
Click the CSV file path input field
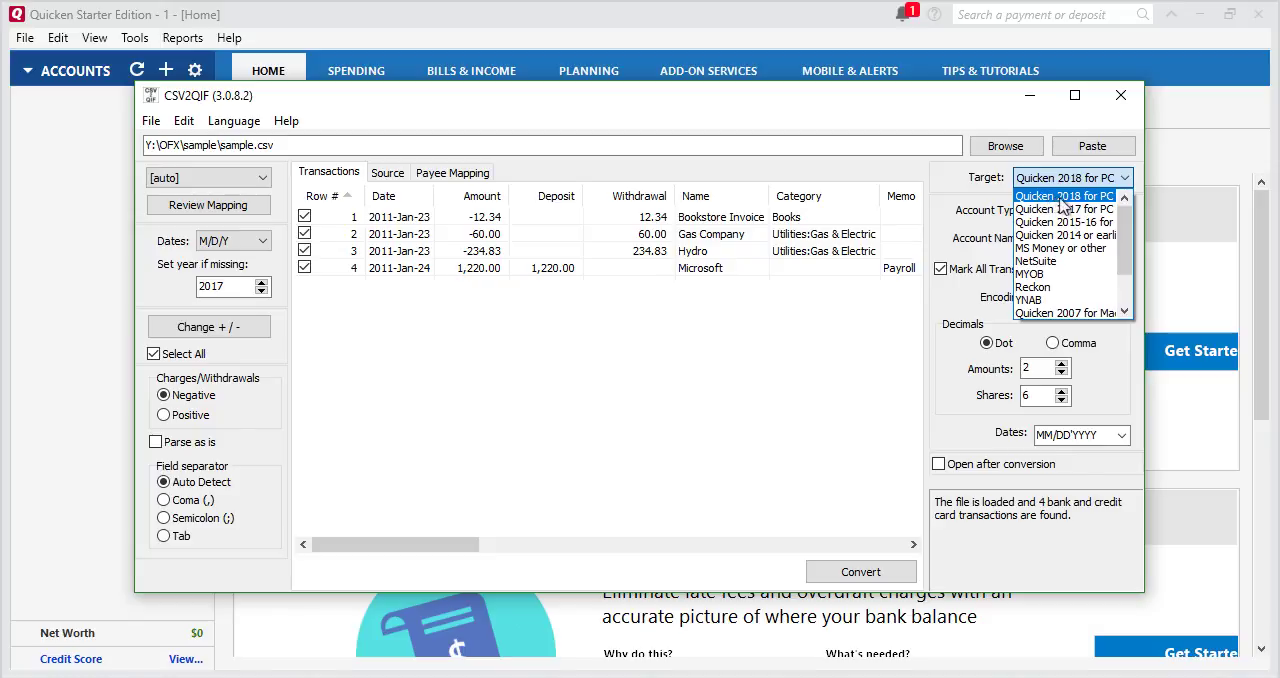pyautogui.click(x=552, y=145)
